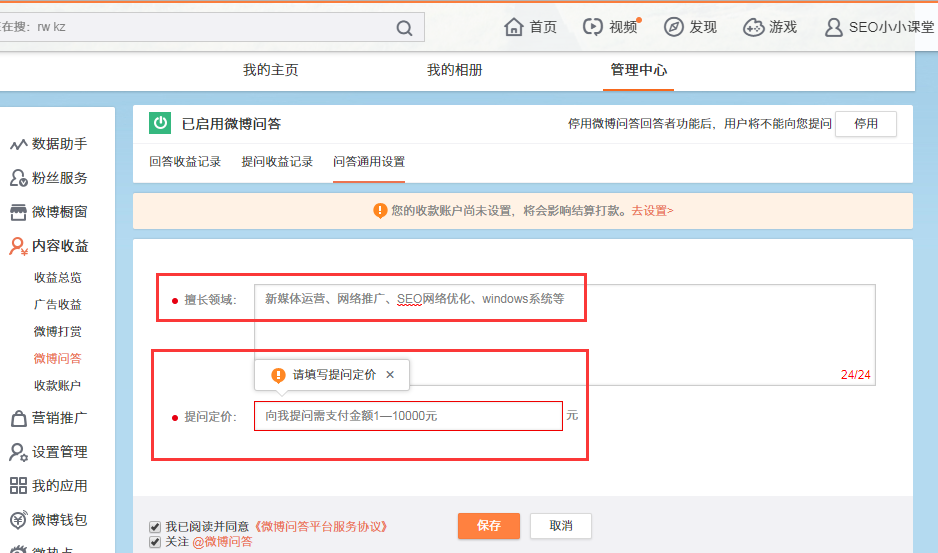This screenshot has width=938, height=553.
Task: Focus the 提问定价 price input field
Action: (x=409, y=416)
